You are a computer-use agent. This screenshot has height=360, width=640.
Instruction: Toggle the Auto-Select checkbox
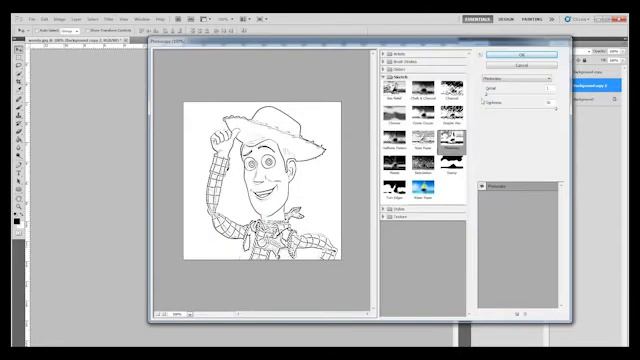37,31
